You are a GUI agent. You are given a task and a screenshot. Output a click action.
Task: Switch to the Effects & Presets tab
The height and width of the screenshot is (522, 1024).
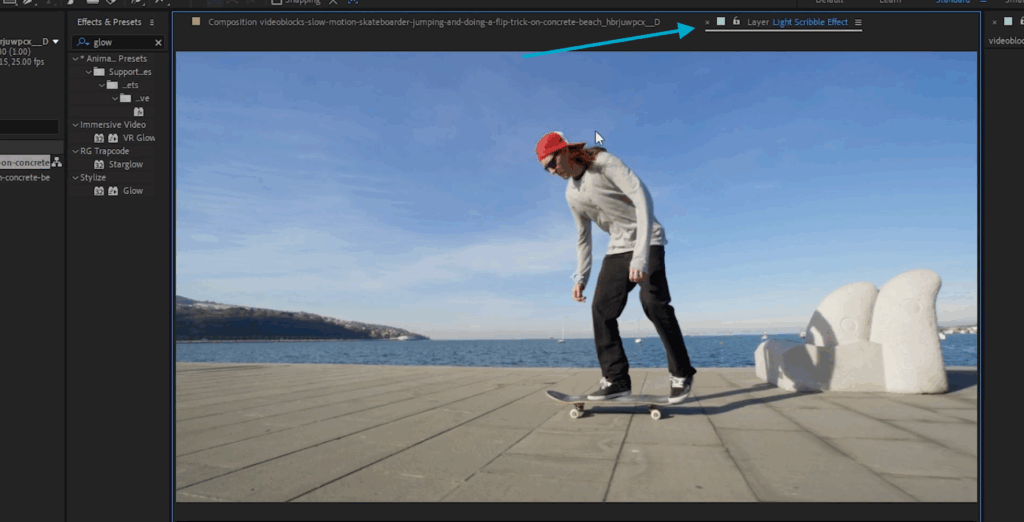point(109,22)
